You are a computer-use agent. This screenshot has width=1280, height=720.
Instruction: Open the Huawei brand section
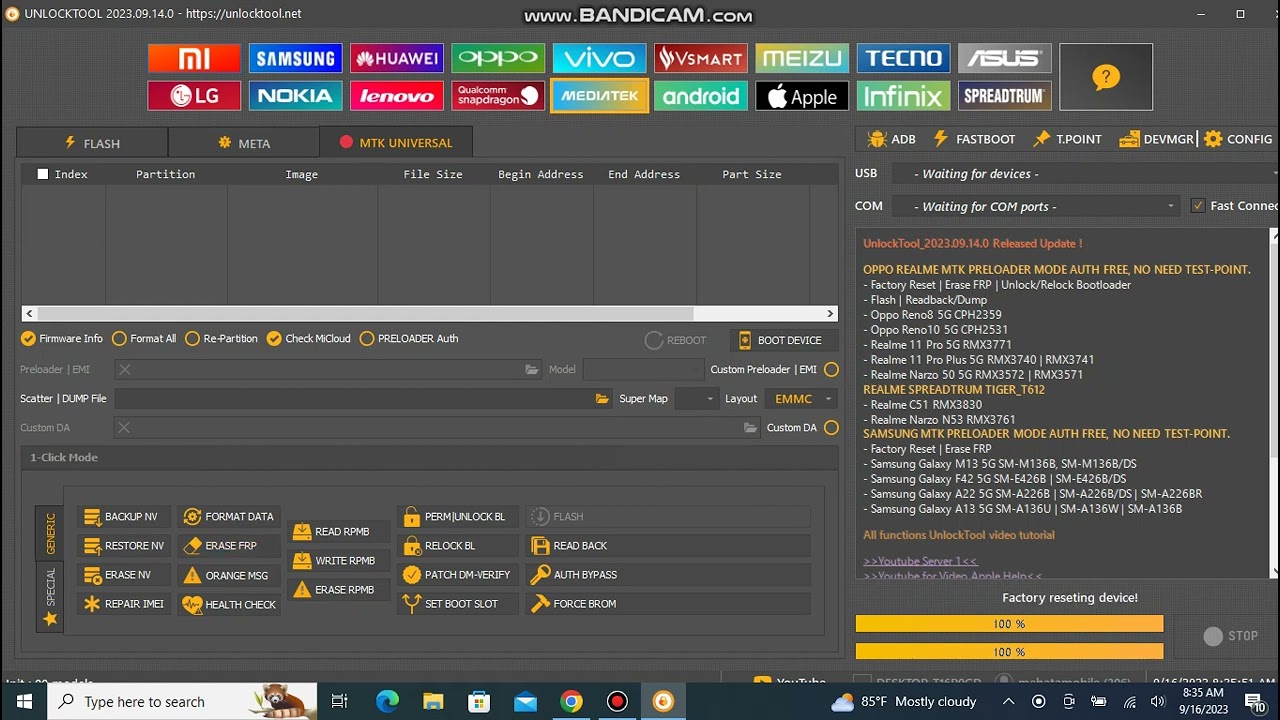click(x=397, y=58)
